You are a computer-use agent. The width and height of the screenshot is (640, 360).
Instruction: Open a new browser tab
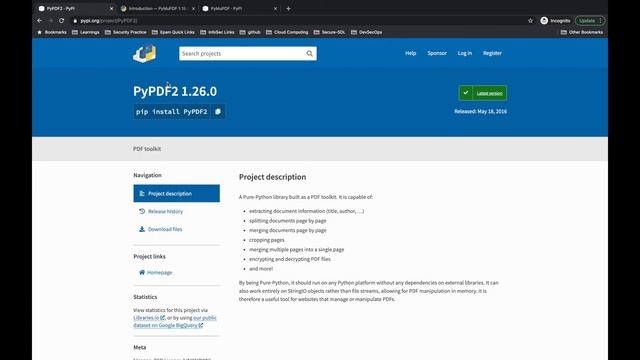click(x=289, y=8)
